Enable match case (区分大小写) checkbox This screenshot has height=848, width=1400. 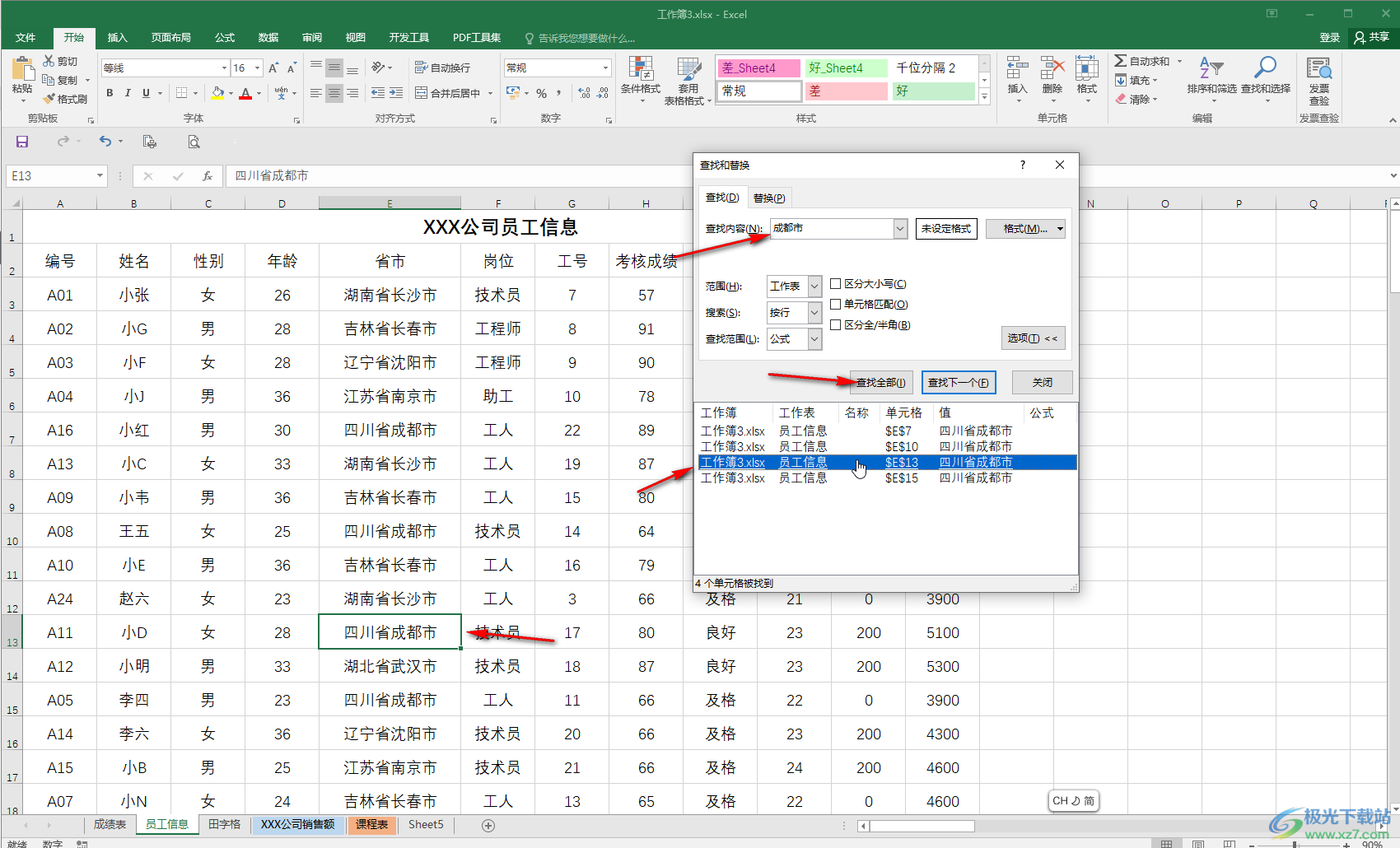point(835,284)
